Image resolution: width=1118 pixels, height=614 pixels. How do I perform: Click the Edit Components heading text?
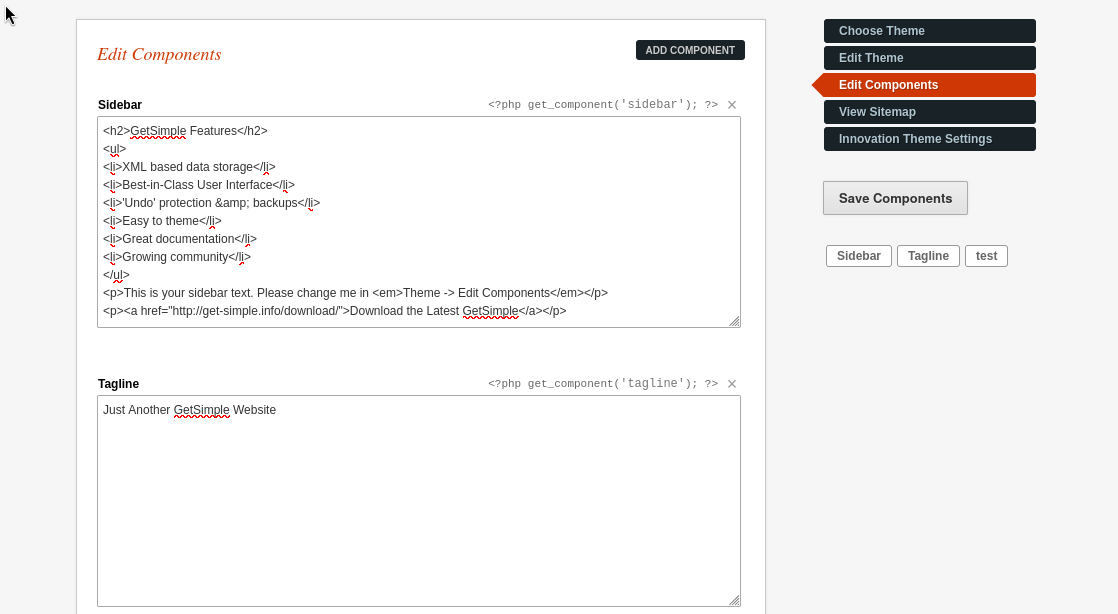pyautogui.click(x=159, y=55)
